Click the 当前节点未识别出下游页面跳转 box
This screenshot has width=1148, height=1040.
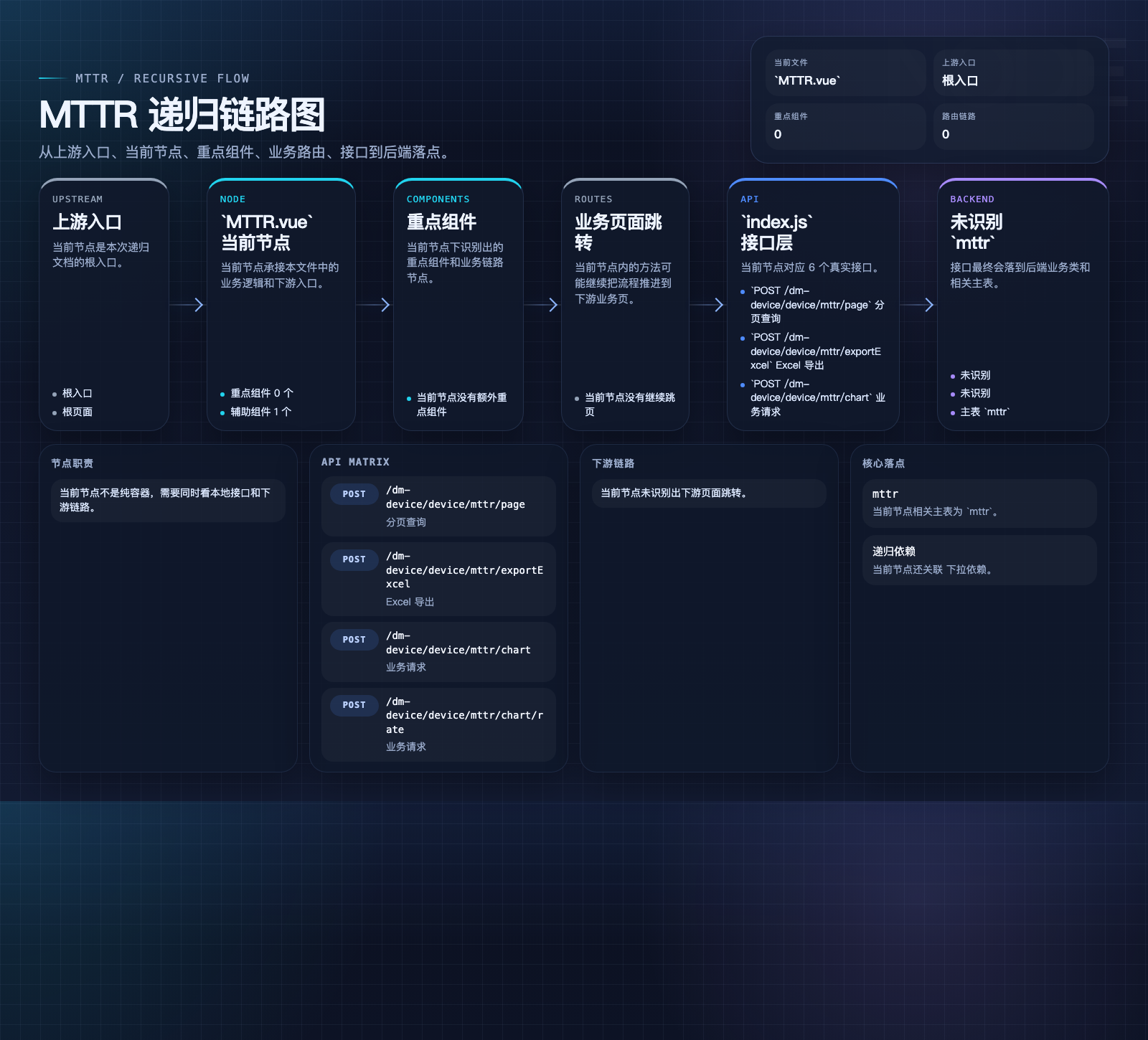pos(709,493)
